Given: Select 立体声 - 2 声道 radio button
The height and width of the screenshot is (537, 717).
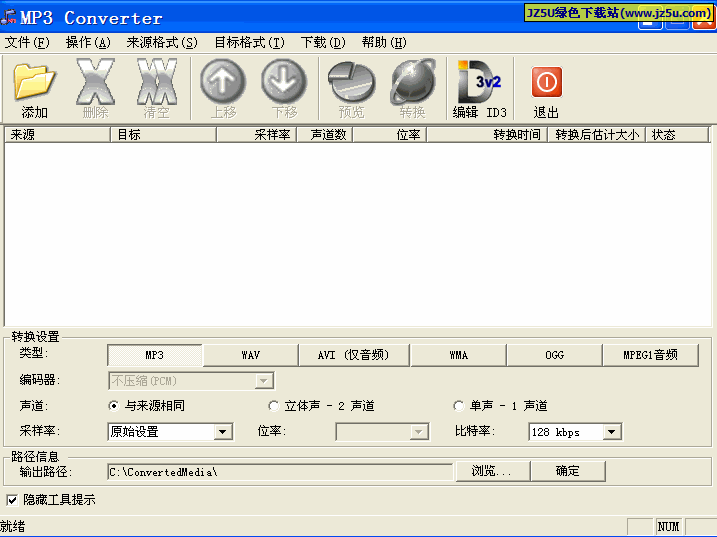Looking at the screenshot, I should pos(273,406).
